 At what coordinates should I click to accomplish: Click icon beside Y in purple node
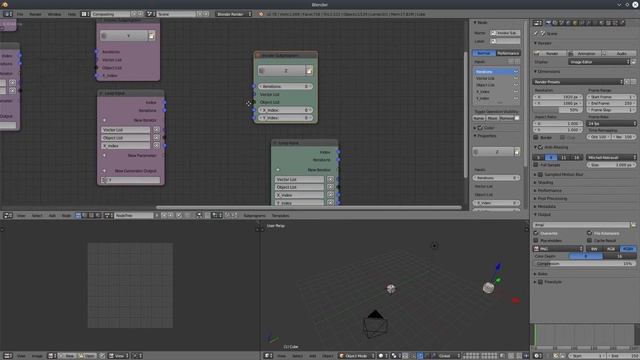coord(151,36)
